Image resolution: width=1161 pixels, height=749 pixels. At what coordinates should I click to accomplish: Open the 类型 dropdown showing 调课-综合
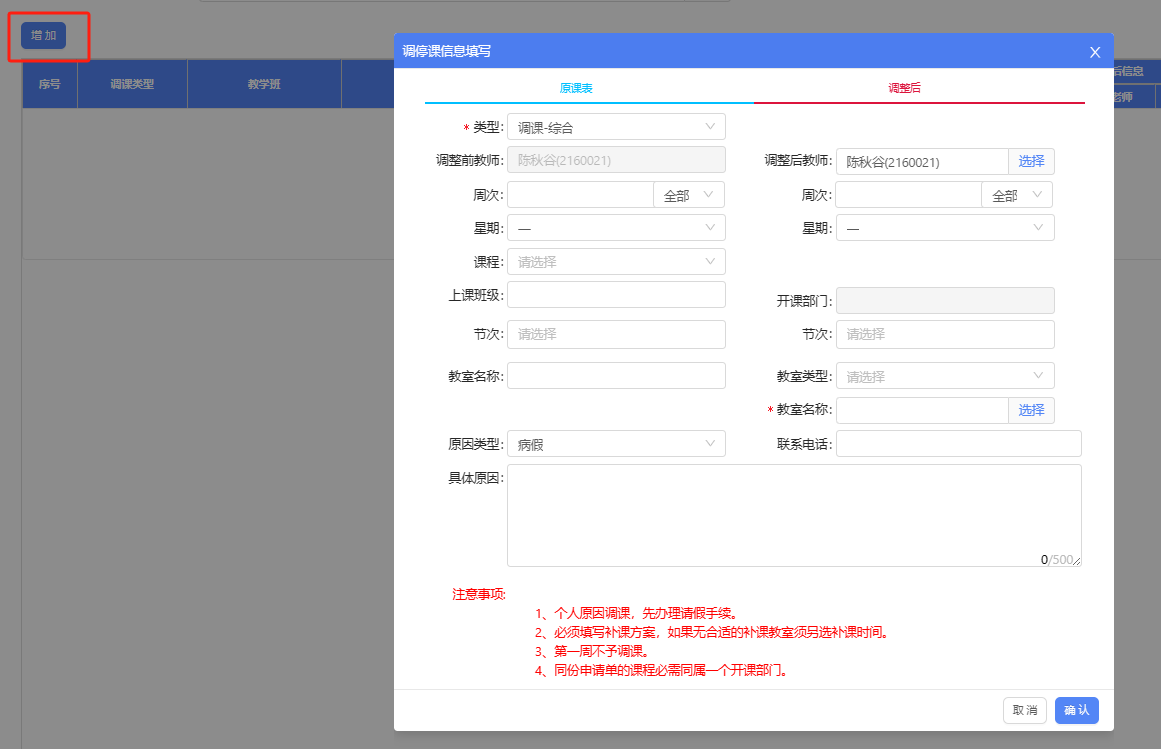616,127
